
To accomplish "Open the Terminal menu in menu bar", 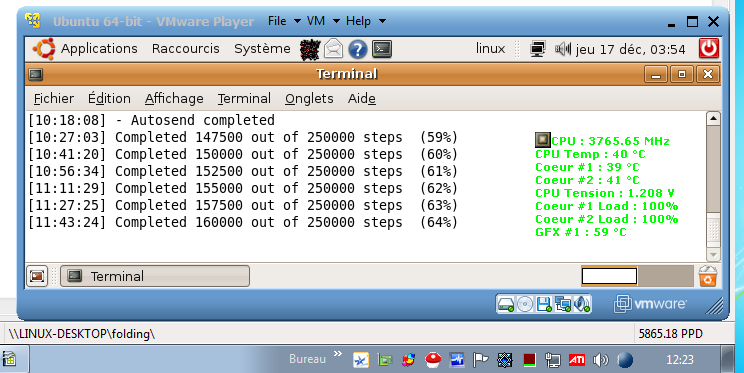I will (x=244, y=98).
